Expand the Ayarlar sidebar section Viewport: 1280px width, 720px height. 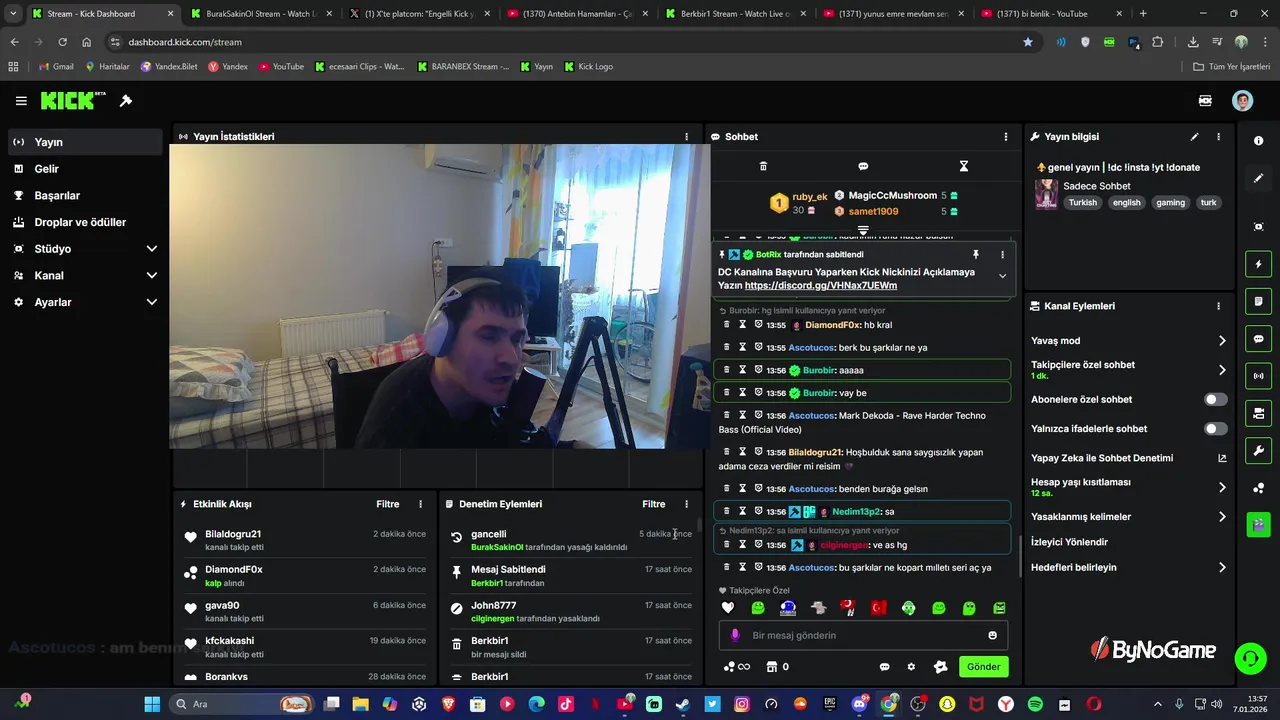(85, 302)
